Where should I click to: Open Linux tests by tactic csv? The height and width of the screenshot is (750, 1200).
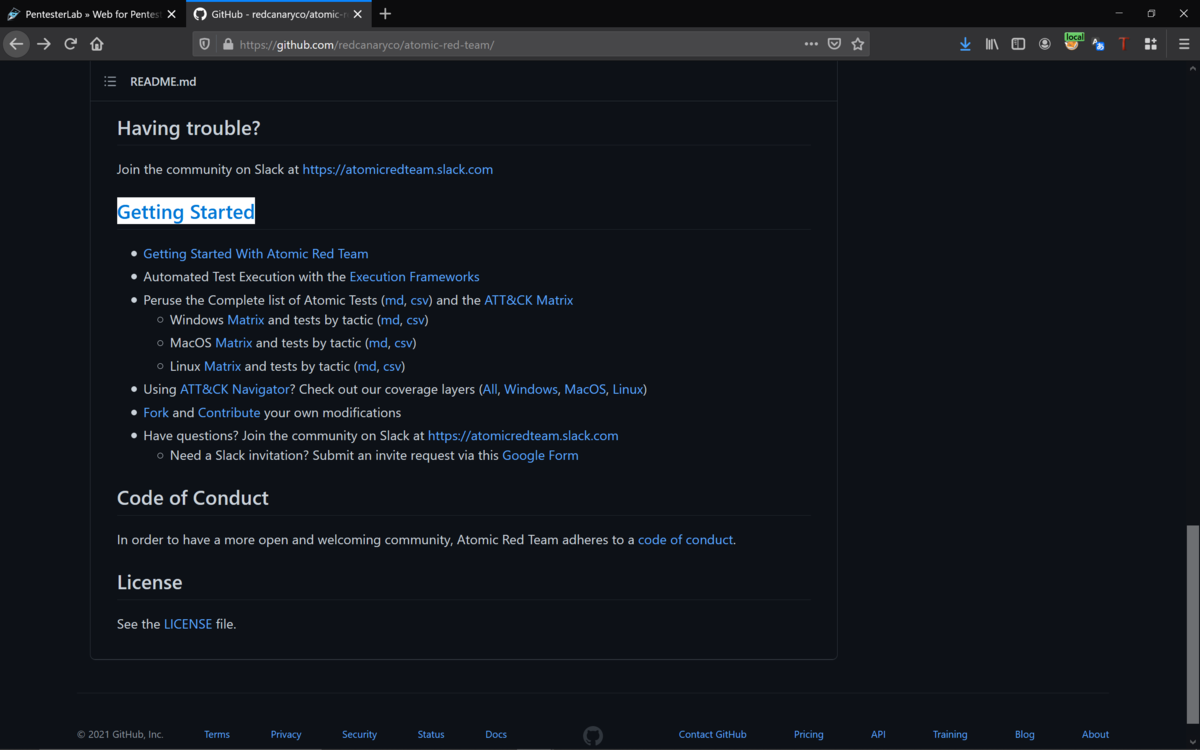tap(392, 366)
